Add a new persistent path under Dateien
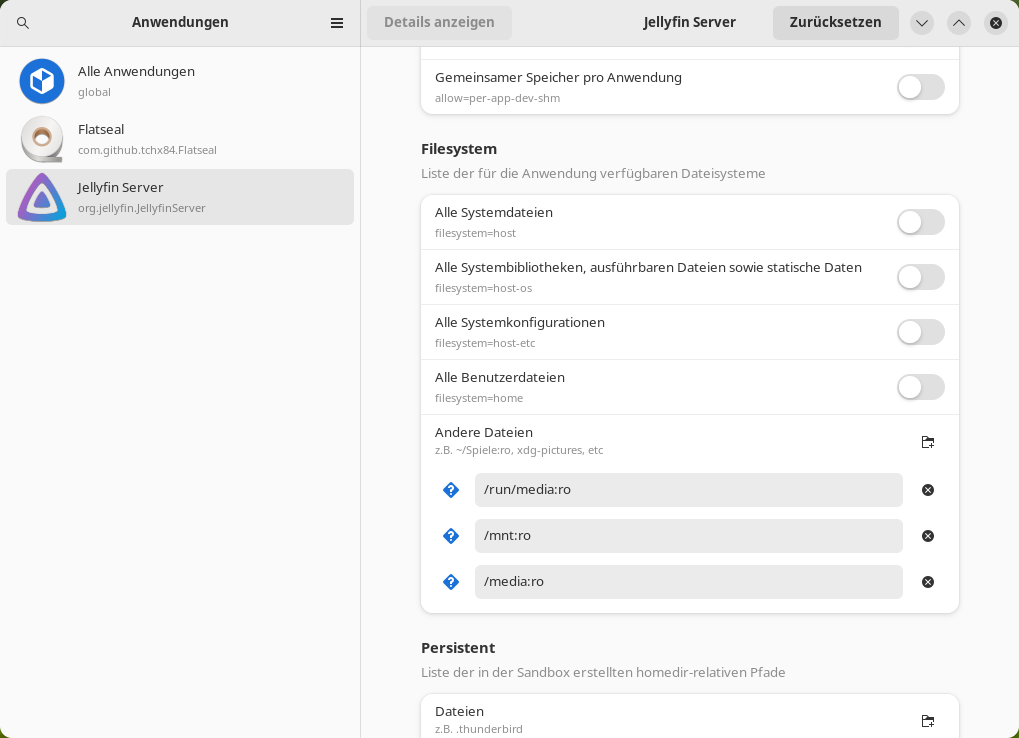This screenshot has width=1019, height=738. point(927,721)
